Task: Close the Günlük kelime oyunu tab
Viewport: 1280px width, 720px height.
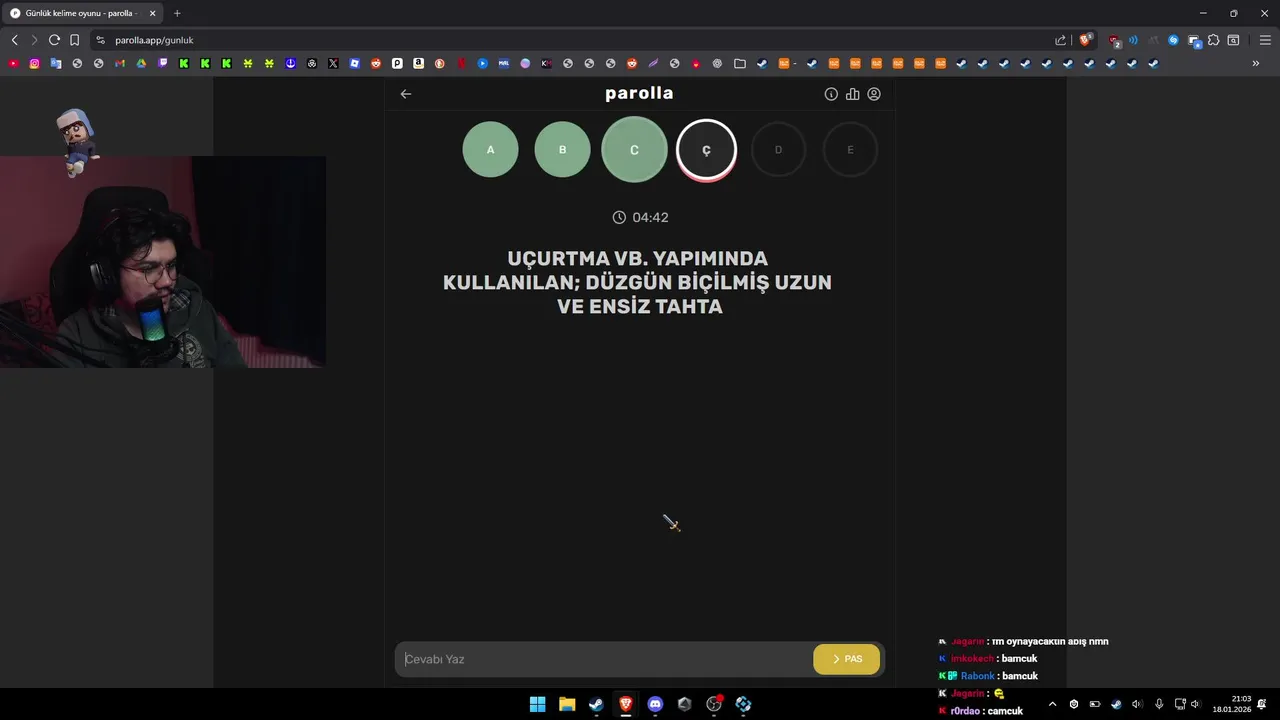Action: point(153,13)
